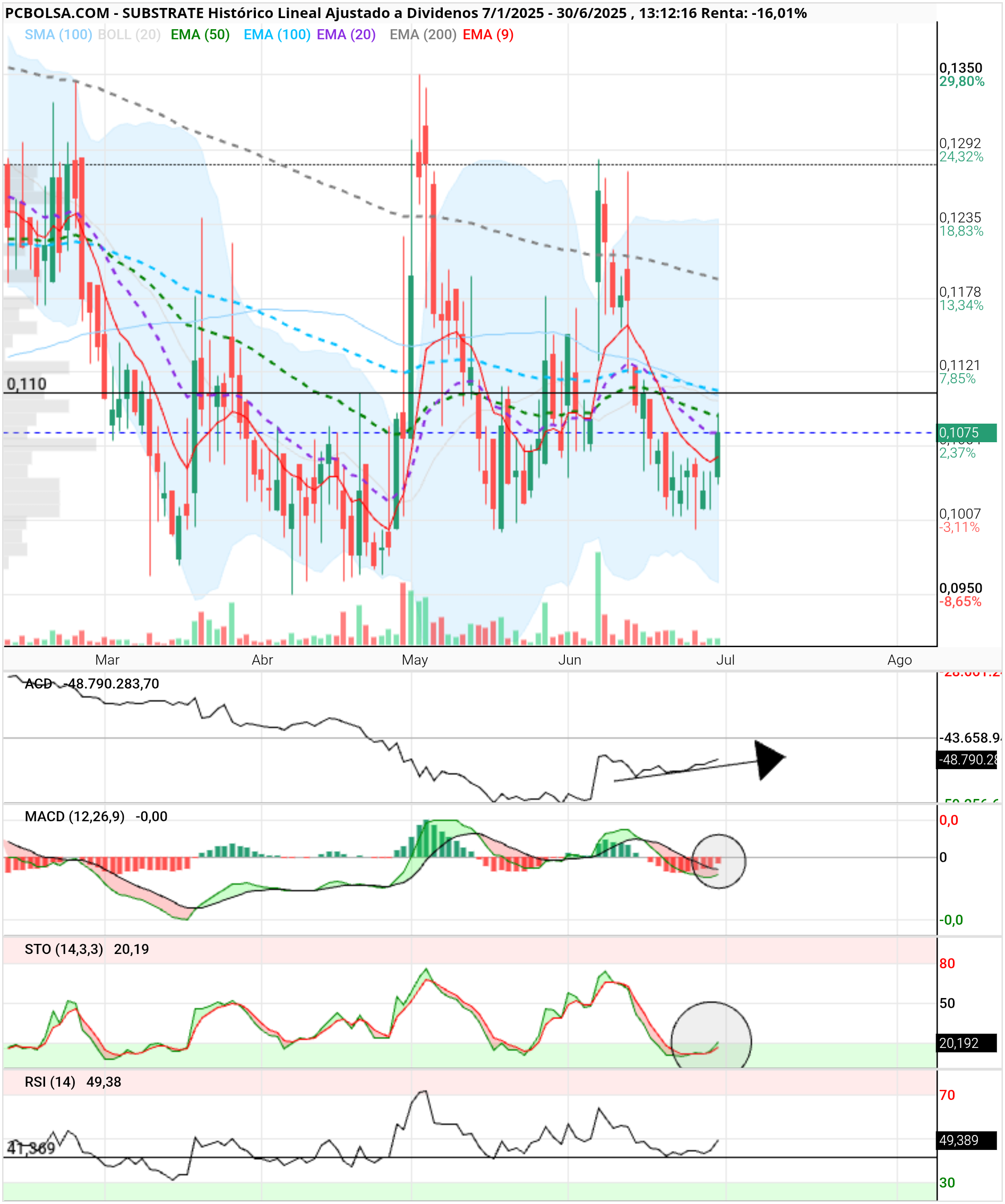Image resolution: width=1005 pixels, height=1204 pixels.
Task: Toggle the BOLL (20) legend label
Action: [129, 35]
